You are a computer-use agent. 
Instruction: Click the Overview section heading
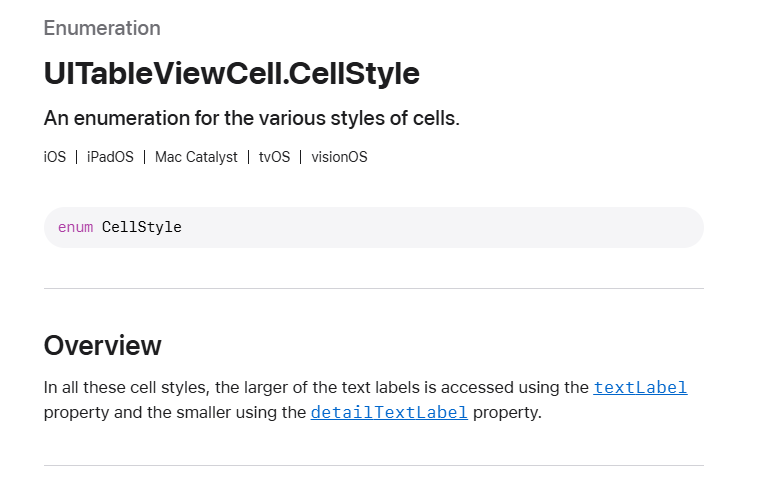pos(103,346)
